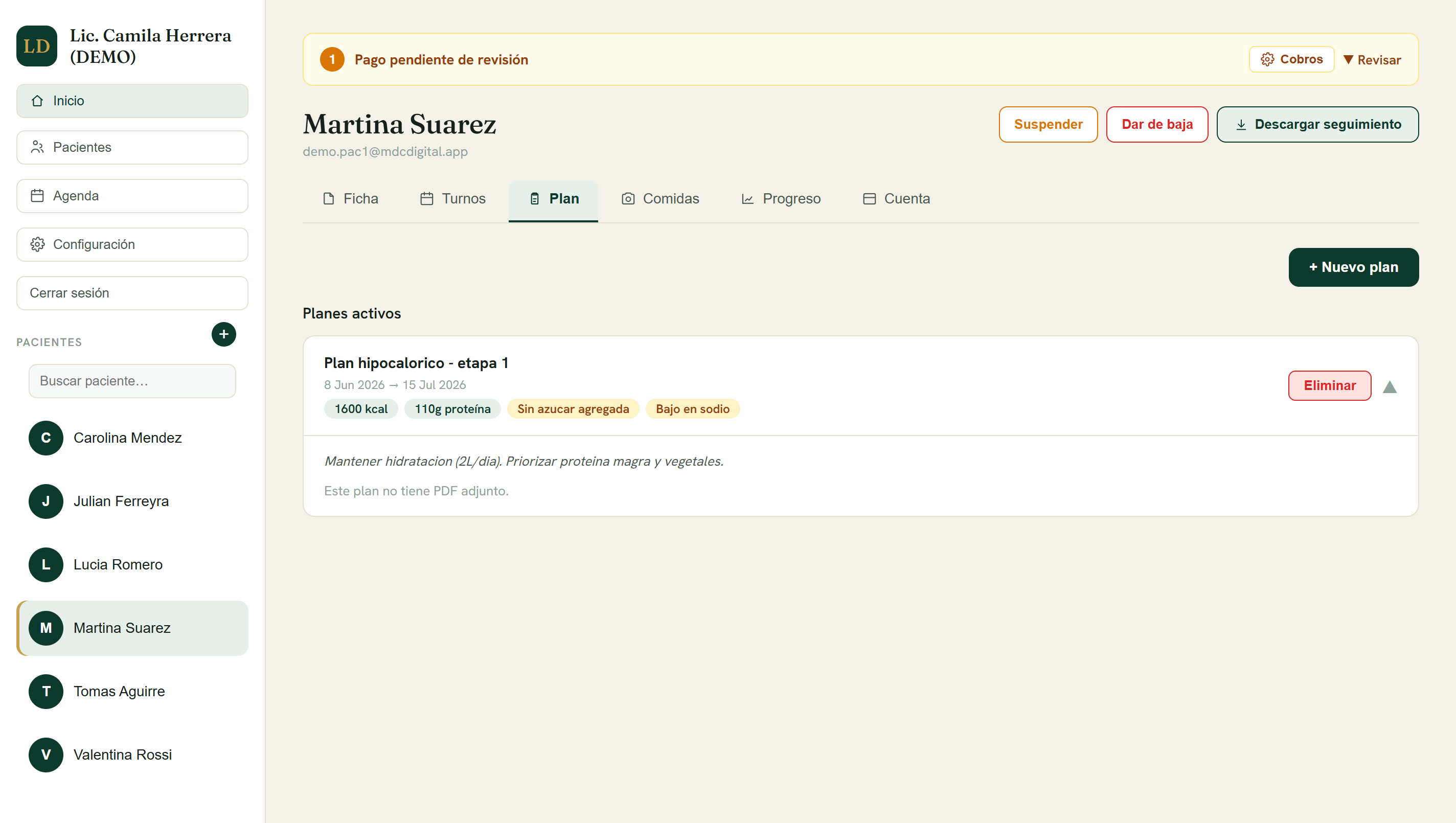
Task: Delete the plan with Eliminar
Action: point(1329,385)
